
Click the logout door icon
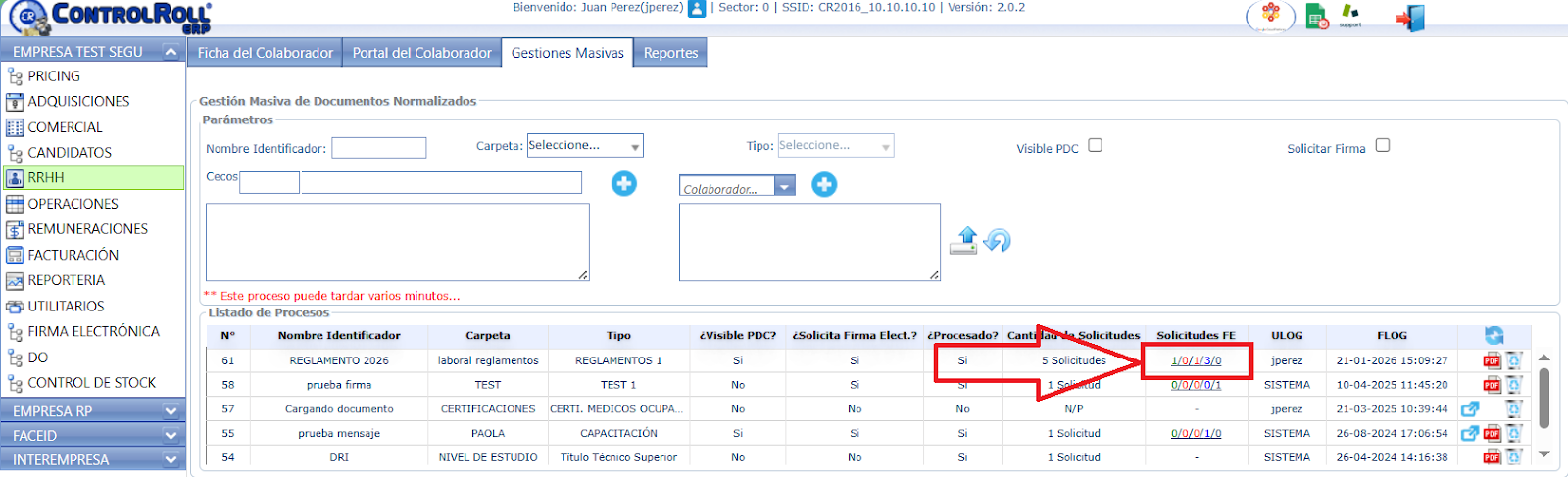[x=1410, y=18]
